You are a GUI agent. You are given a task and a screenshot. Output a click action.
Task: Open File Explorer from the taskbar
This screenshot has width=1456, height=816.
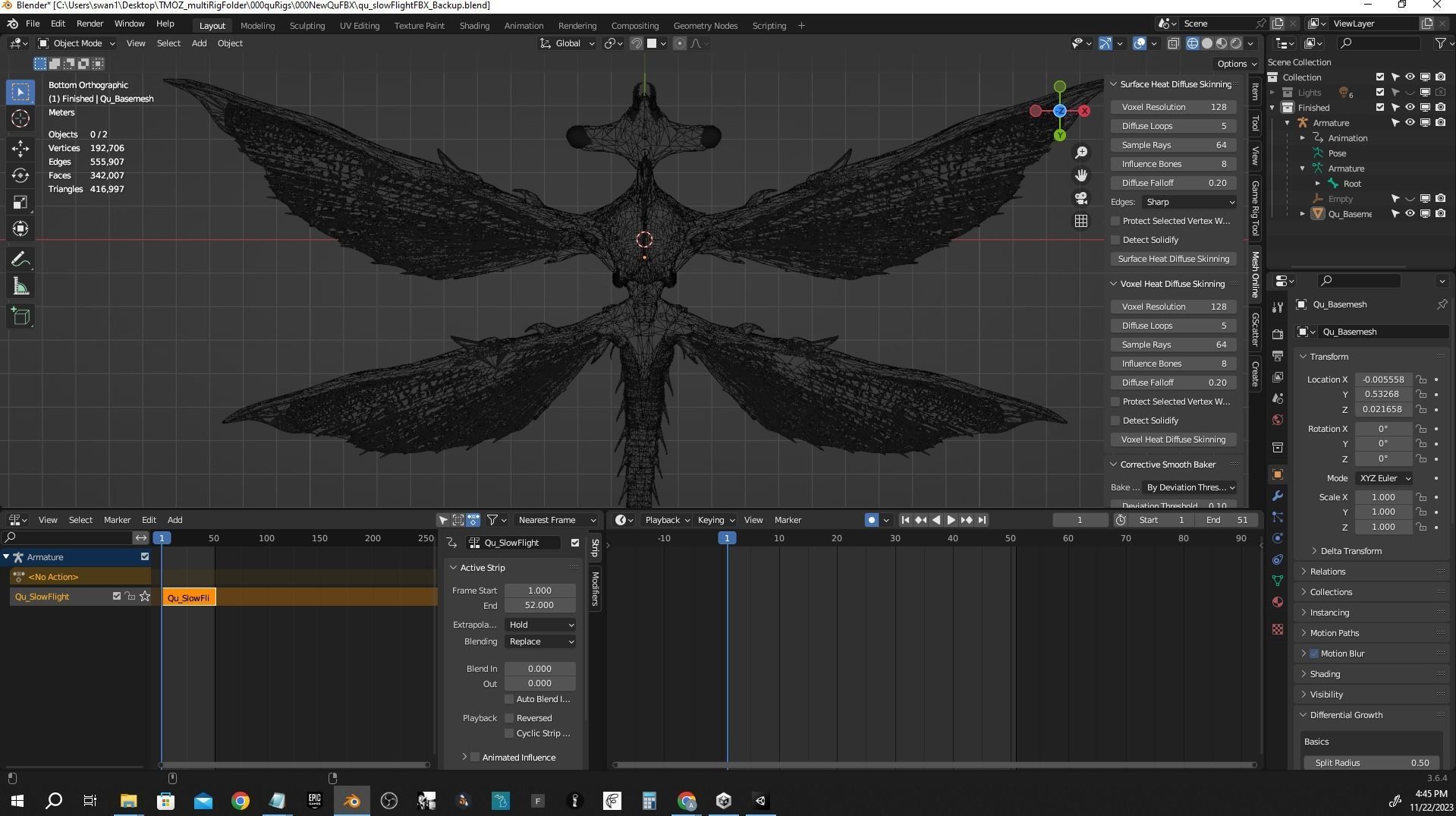(x=128, y=800)
